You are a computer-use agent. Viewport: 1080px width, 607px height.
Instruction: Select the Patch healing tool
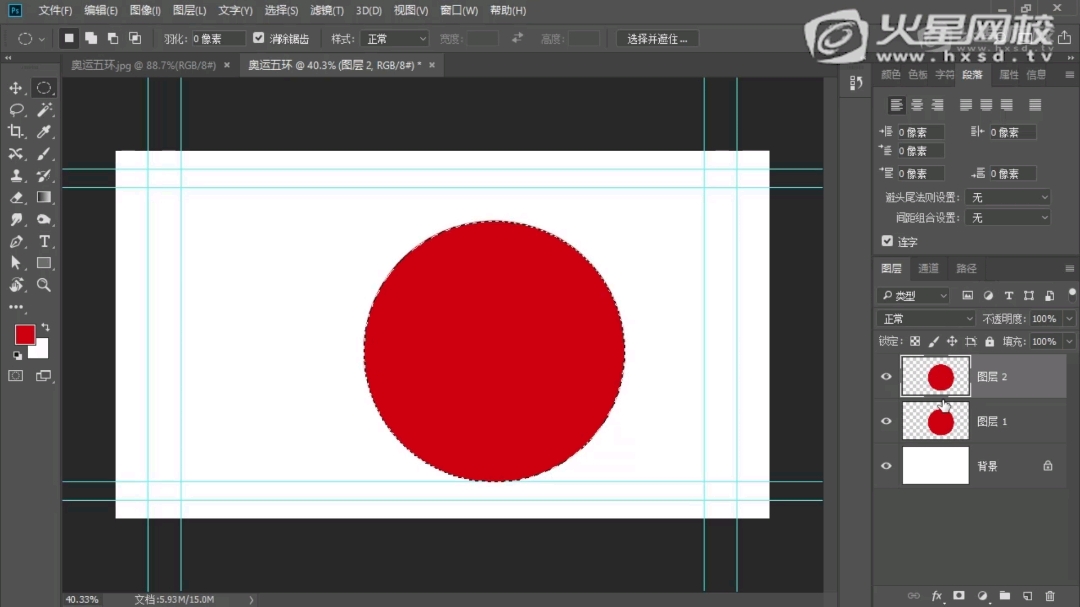point(16,154)
